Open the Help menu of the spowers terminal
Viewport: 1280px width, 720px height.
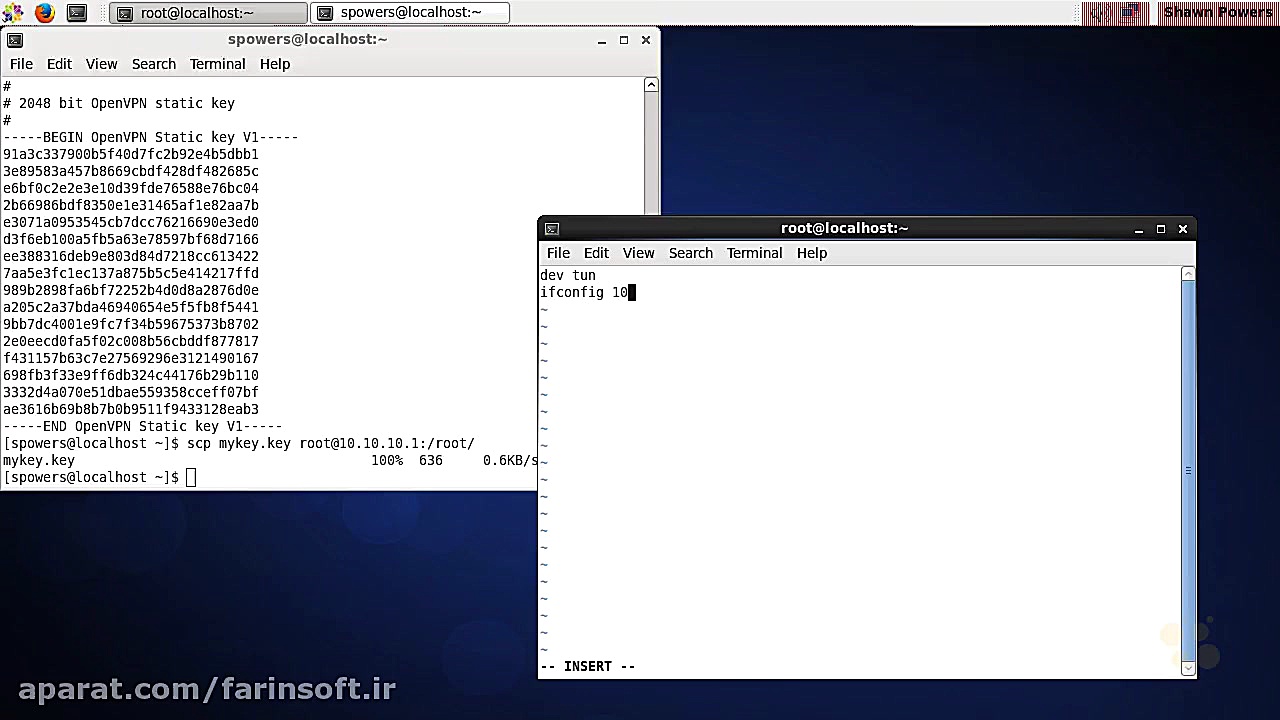[274, 63]
